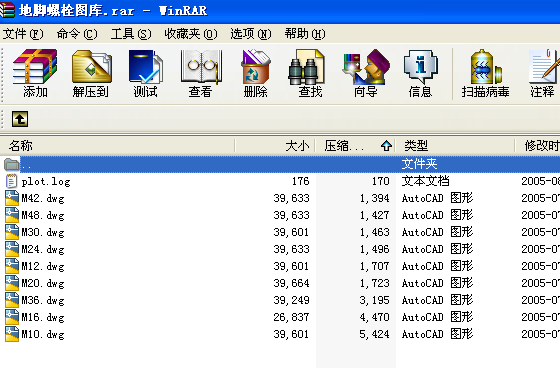The width and height of the screenshot is (560, 368).
Task: Go up one folder level arrow
Action: [x=20, y=119]
